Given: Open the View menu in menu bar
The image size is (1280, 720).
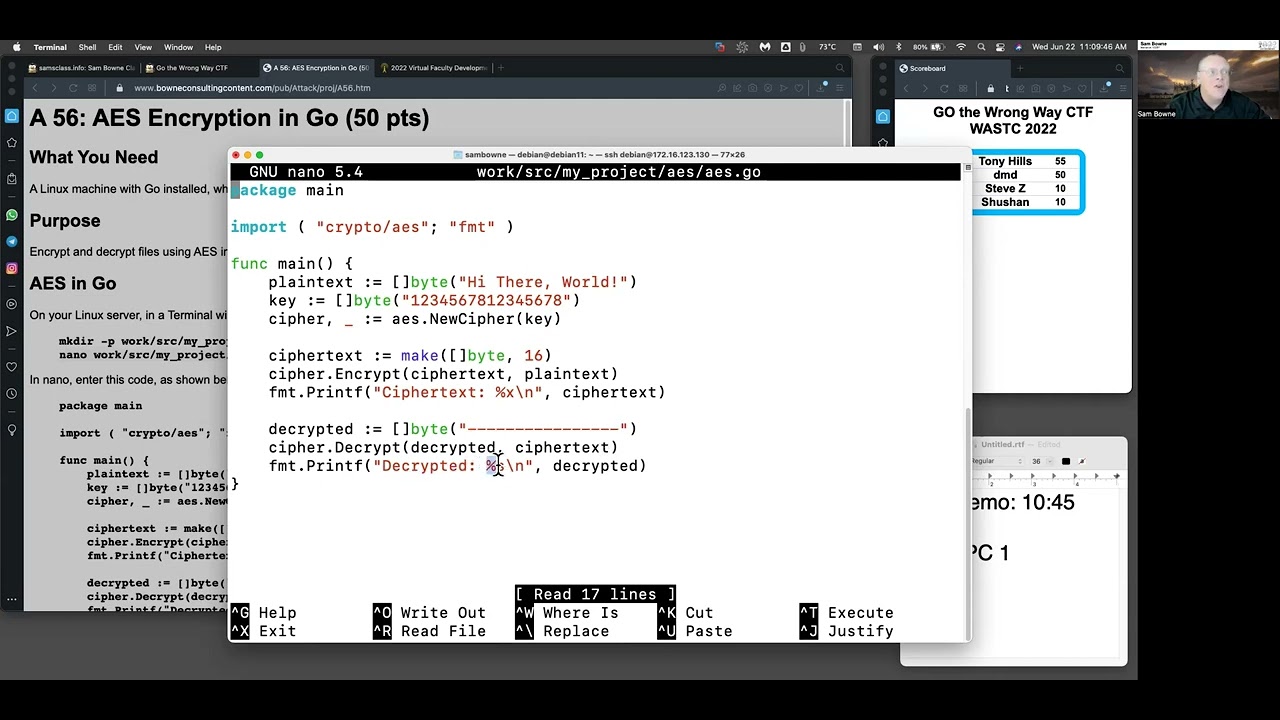Looking at the screenshot, I should pos(143,47).
